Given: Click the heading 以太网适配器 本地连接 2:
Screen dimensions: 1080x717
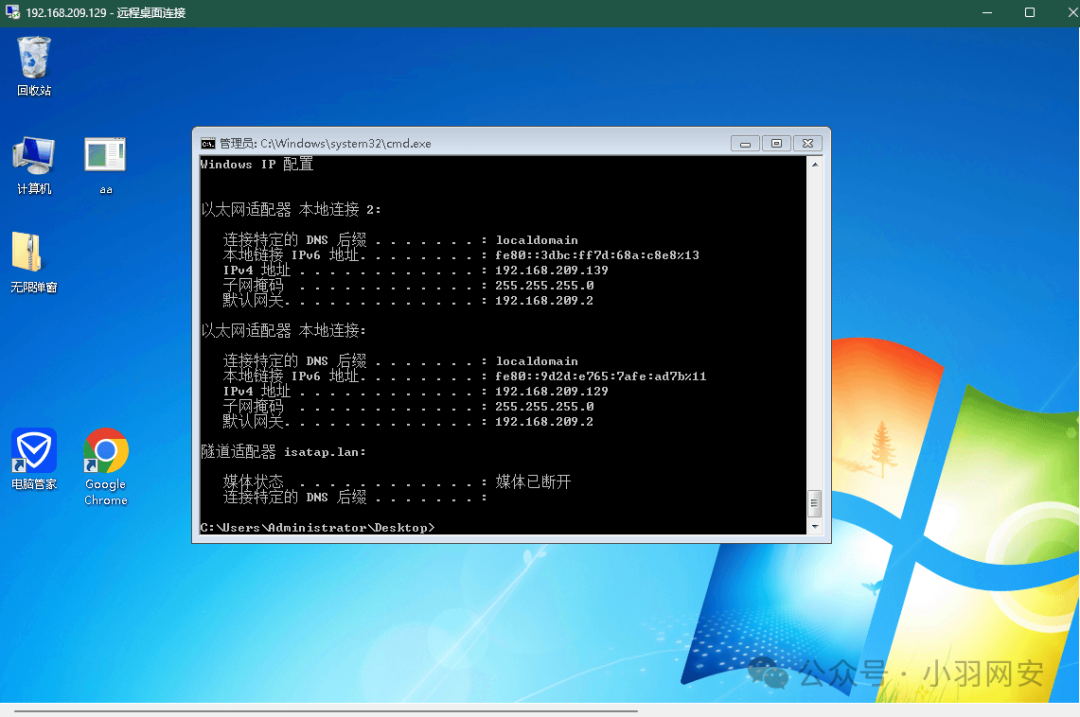Looking at the screenshot, I should [291, 209].
